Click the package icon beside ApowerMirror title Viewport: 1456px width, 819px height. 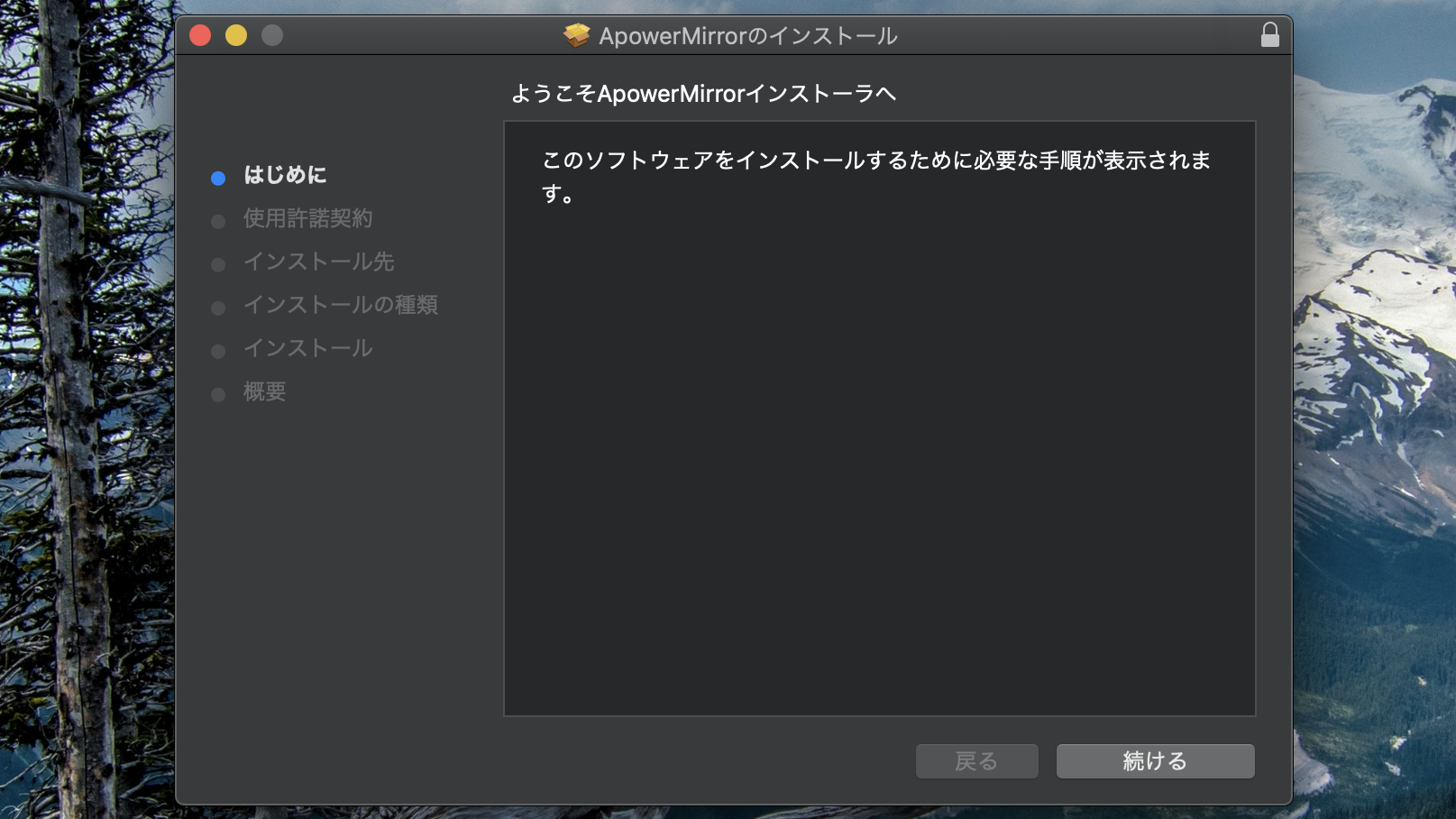576,35
